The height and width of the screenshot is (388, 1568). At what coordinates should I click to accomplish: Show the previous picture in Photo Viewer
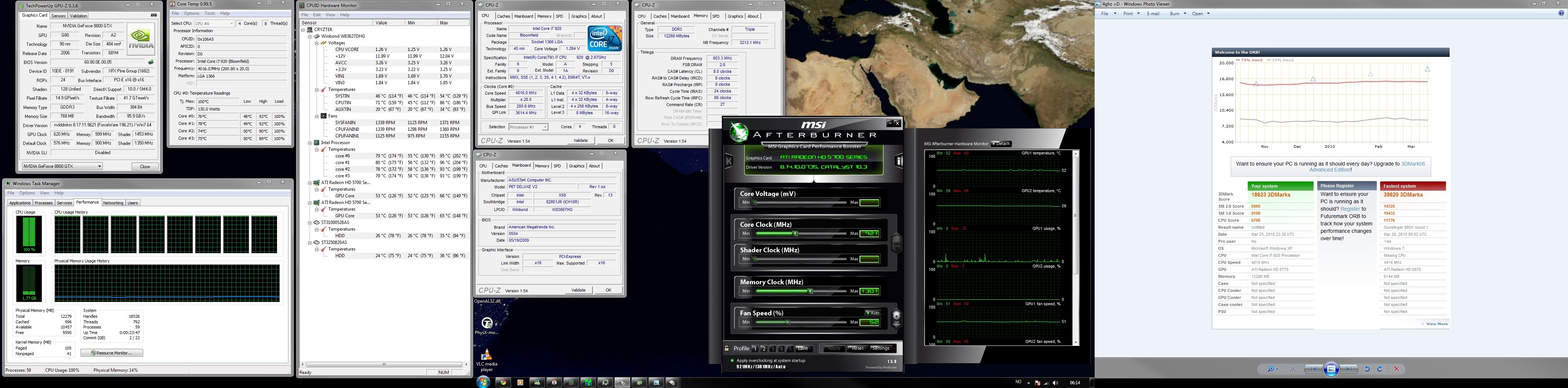(1314, 368)
